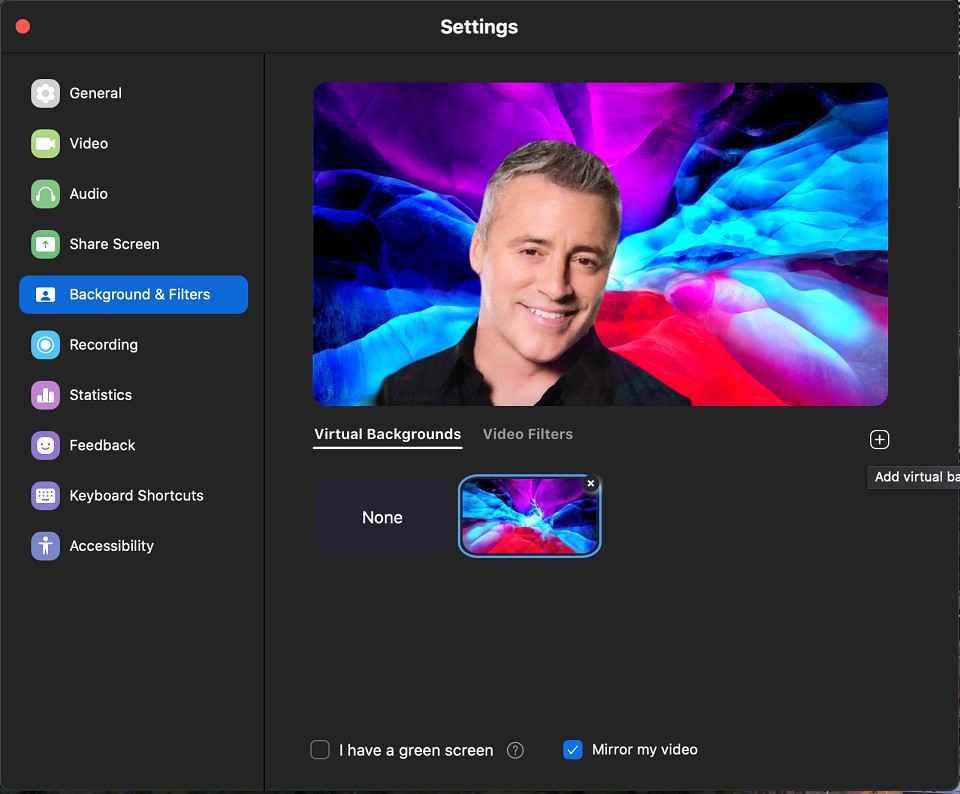Open Audio settings
Viewport: 960px width, 794px height.
[x=133, y=194]
